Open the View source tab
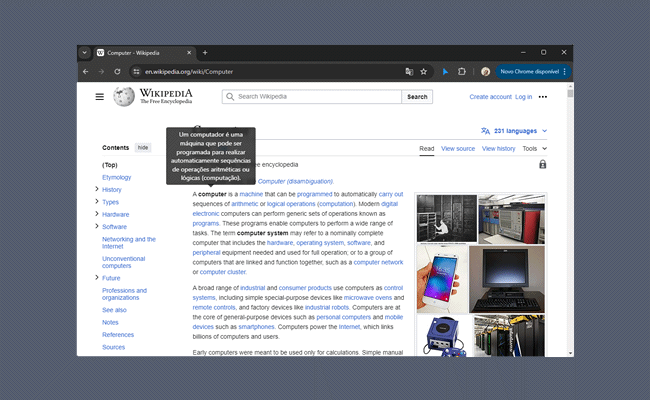Image resolution: width=650 pixels, height=400 pixels. point(458,148)
